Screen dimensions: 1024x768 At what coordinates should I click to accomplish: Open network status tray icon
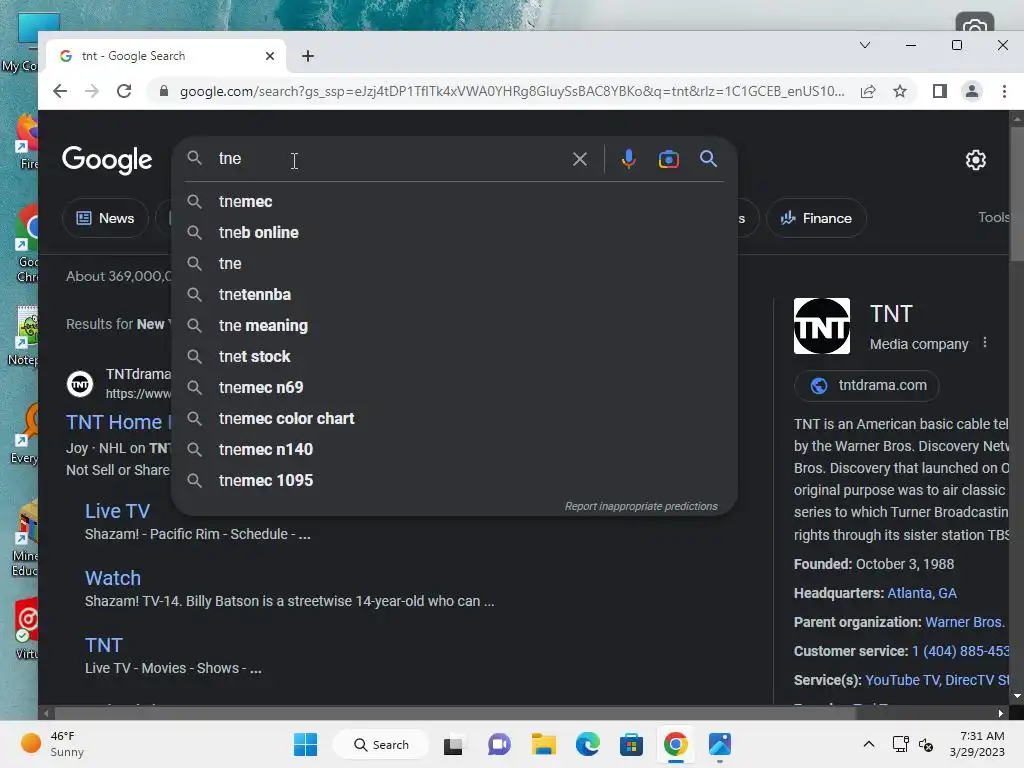901,744
